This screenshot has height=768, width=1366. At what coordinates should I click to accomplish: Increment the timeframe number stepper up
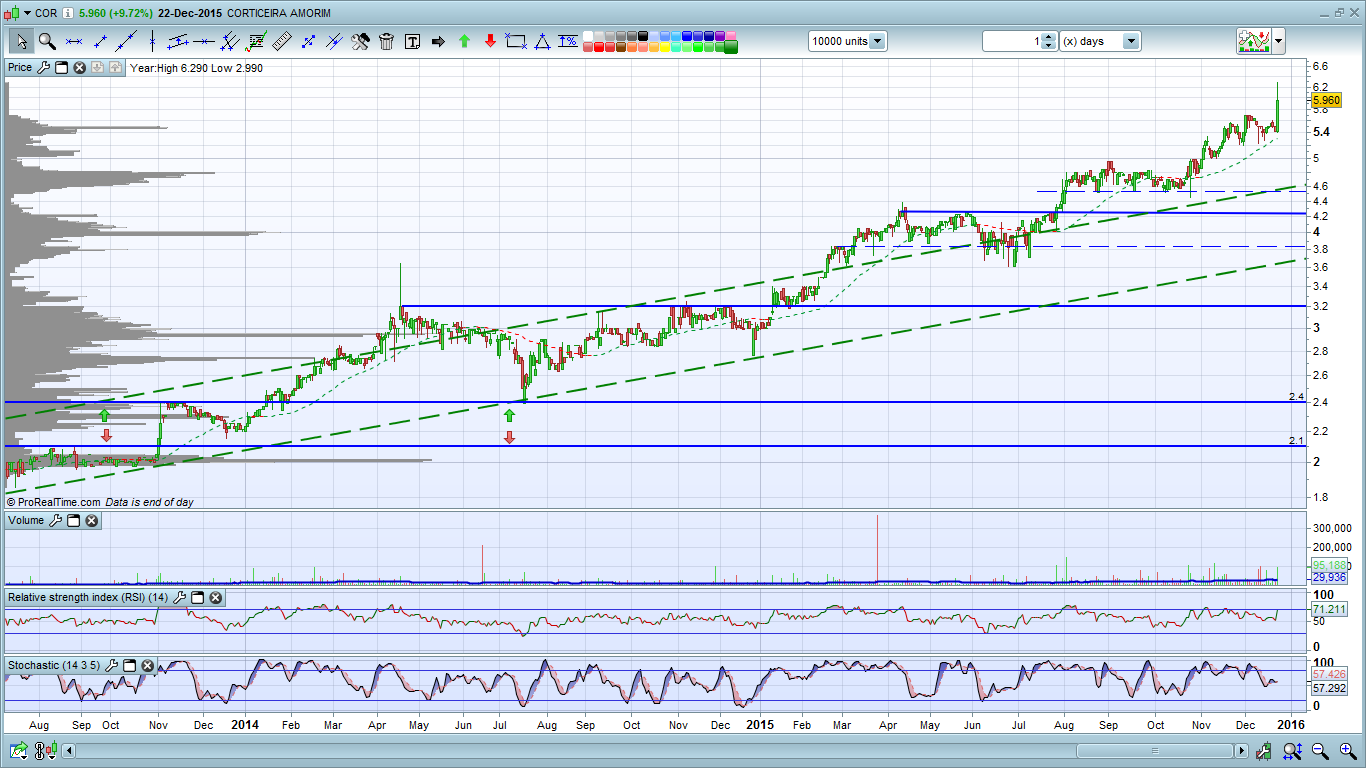click(1048, 37)
